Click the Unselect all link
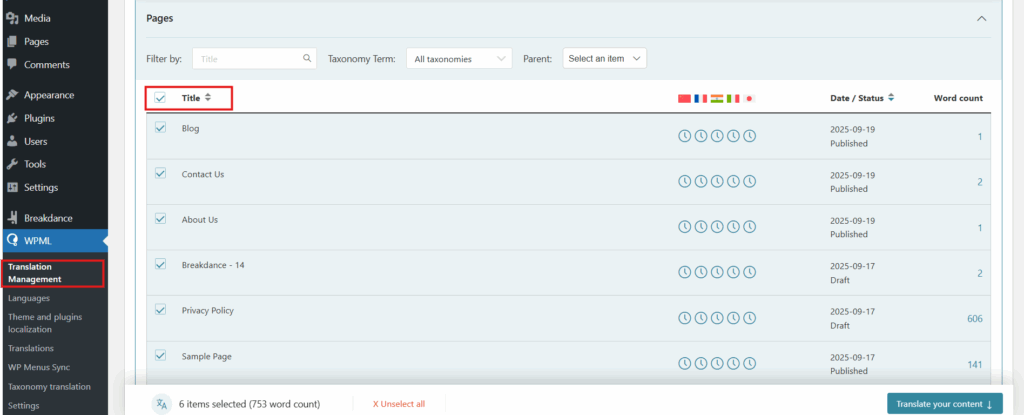Screen dimensions: 1024x415 [398, 404]
